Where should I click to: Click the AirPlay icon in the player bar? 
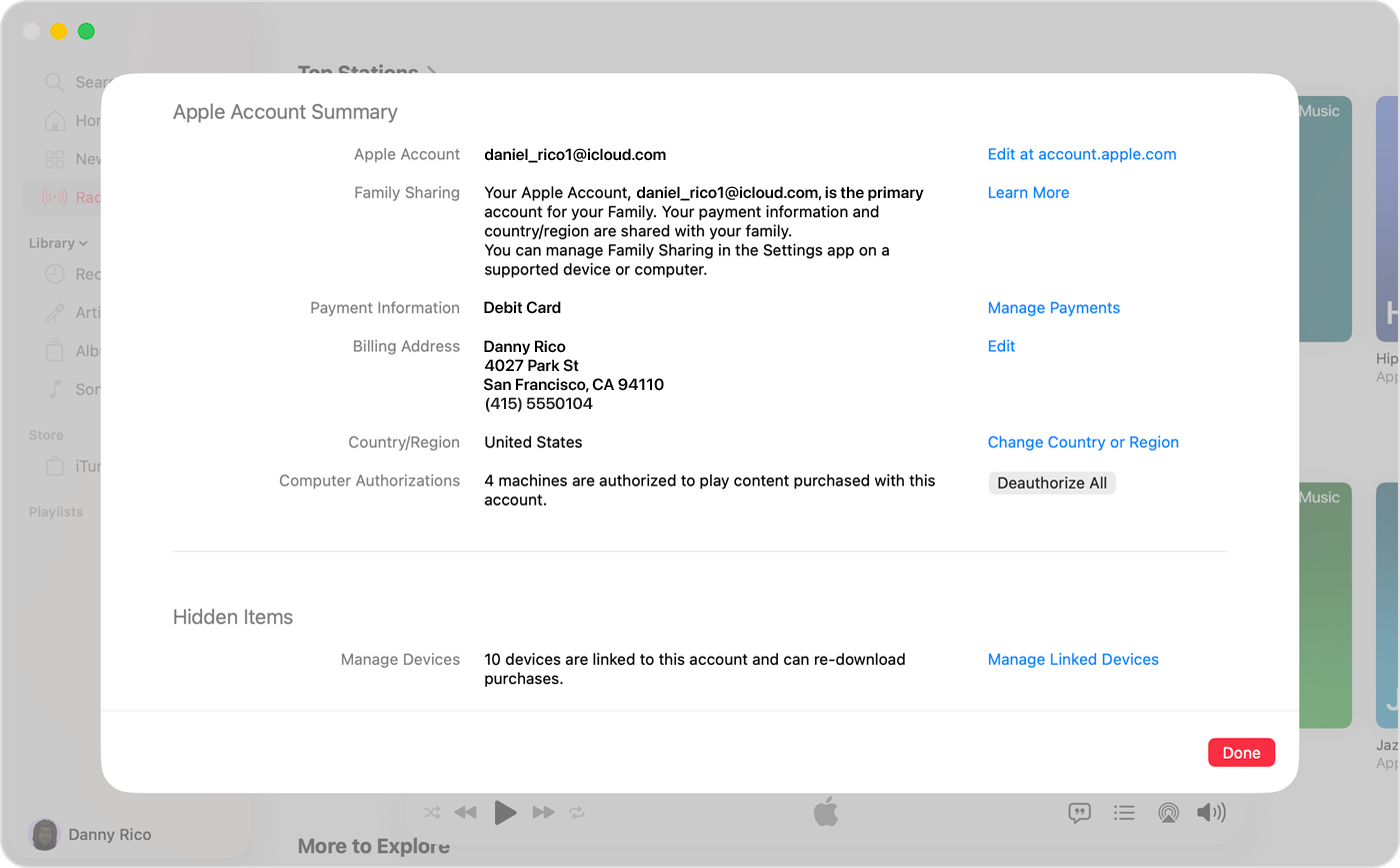[x=1167, y=813]
